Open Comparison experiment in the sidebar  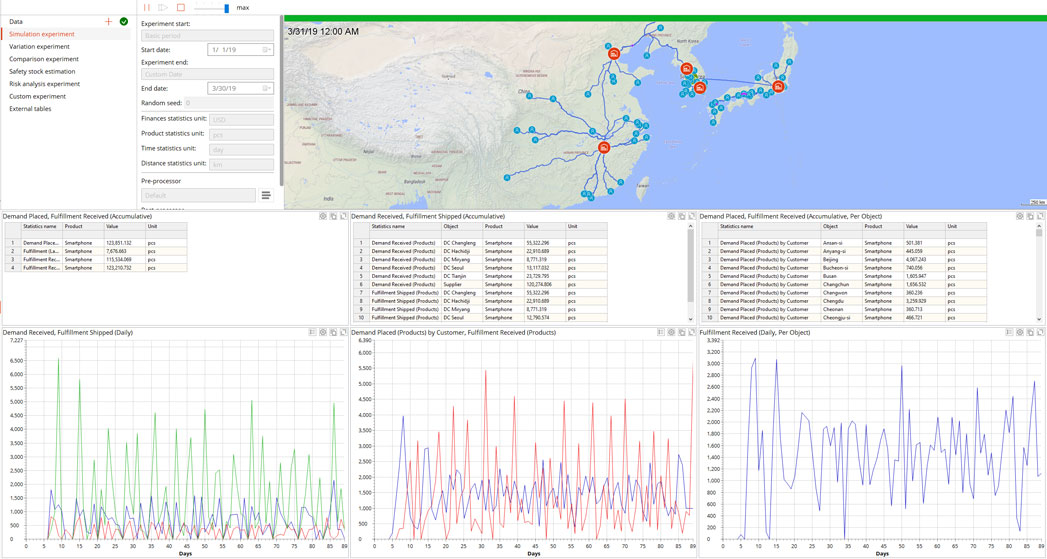[x=44, y=59]
